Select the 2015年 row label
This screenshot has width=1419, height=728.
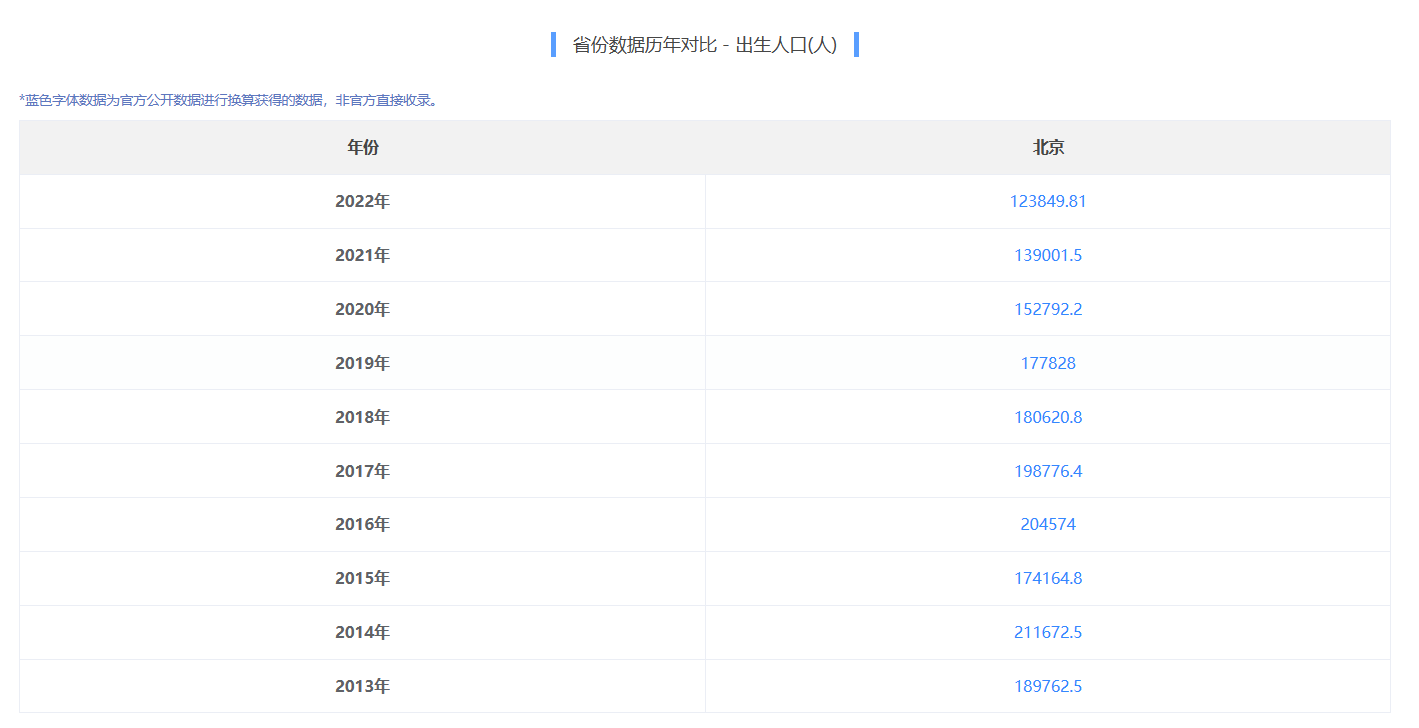tap(363, 578)
